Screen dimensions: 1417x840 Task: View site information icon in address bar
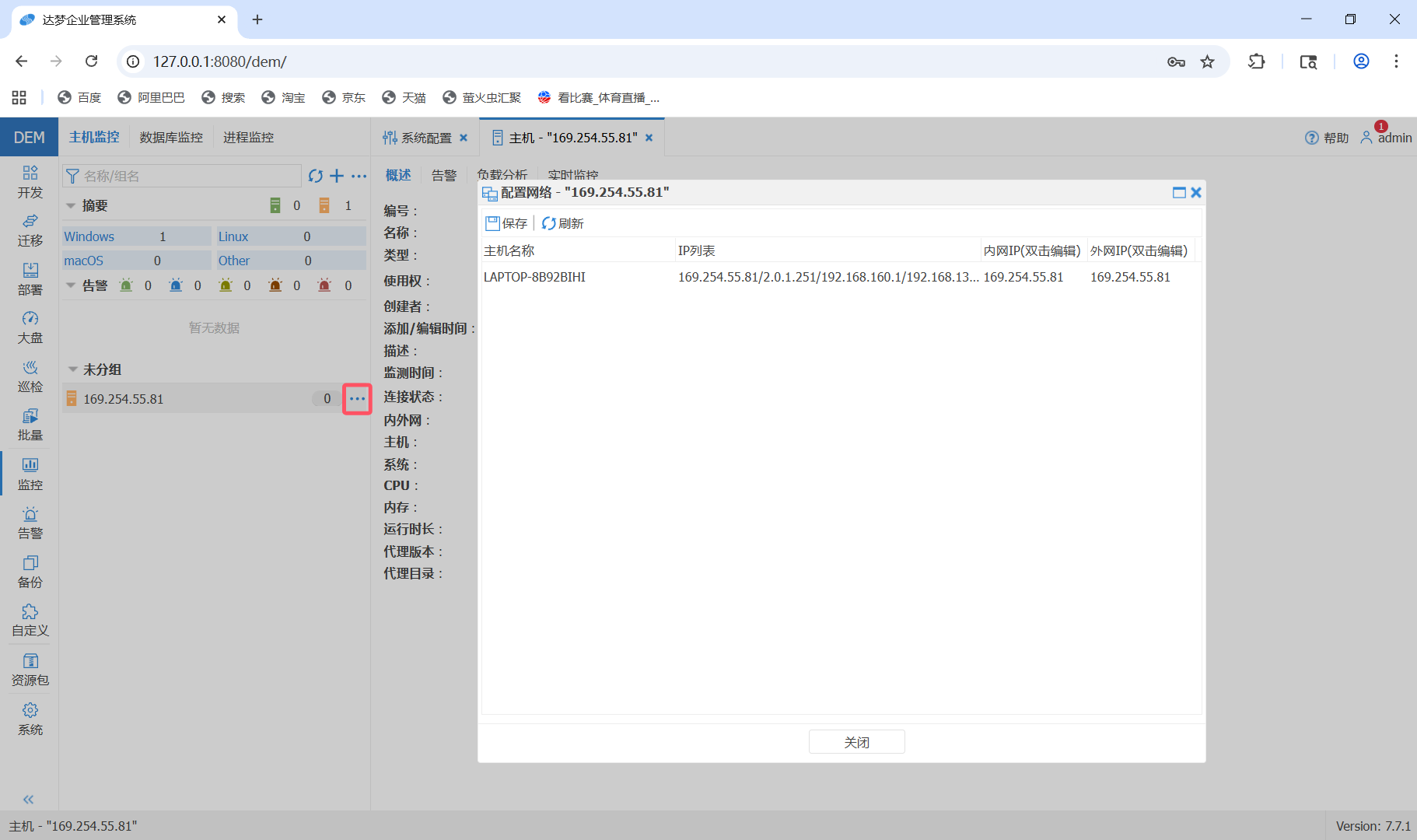point(133,61)
